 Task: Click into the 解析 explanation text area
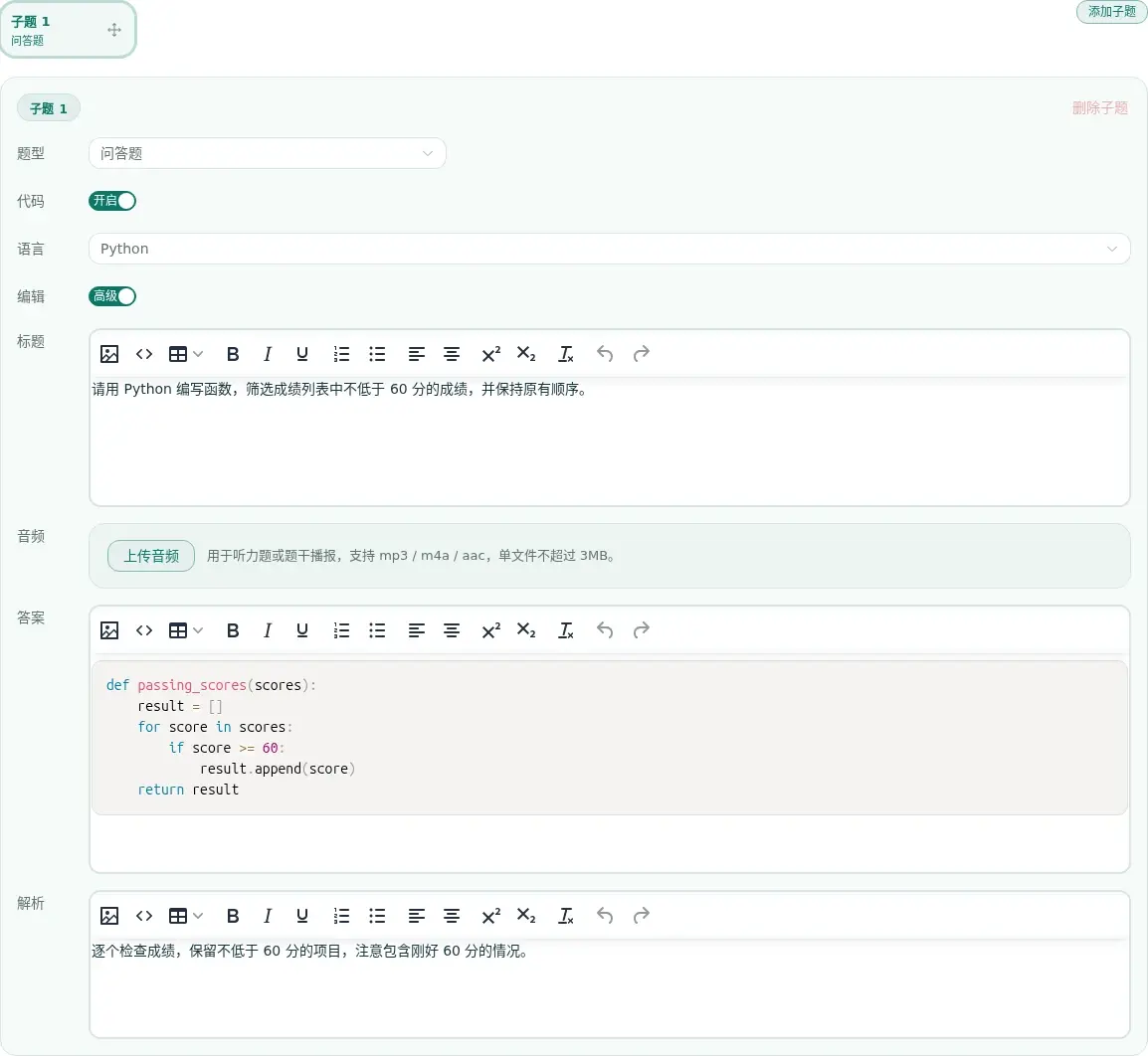609,988
